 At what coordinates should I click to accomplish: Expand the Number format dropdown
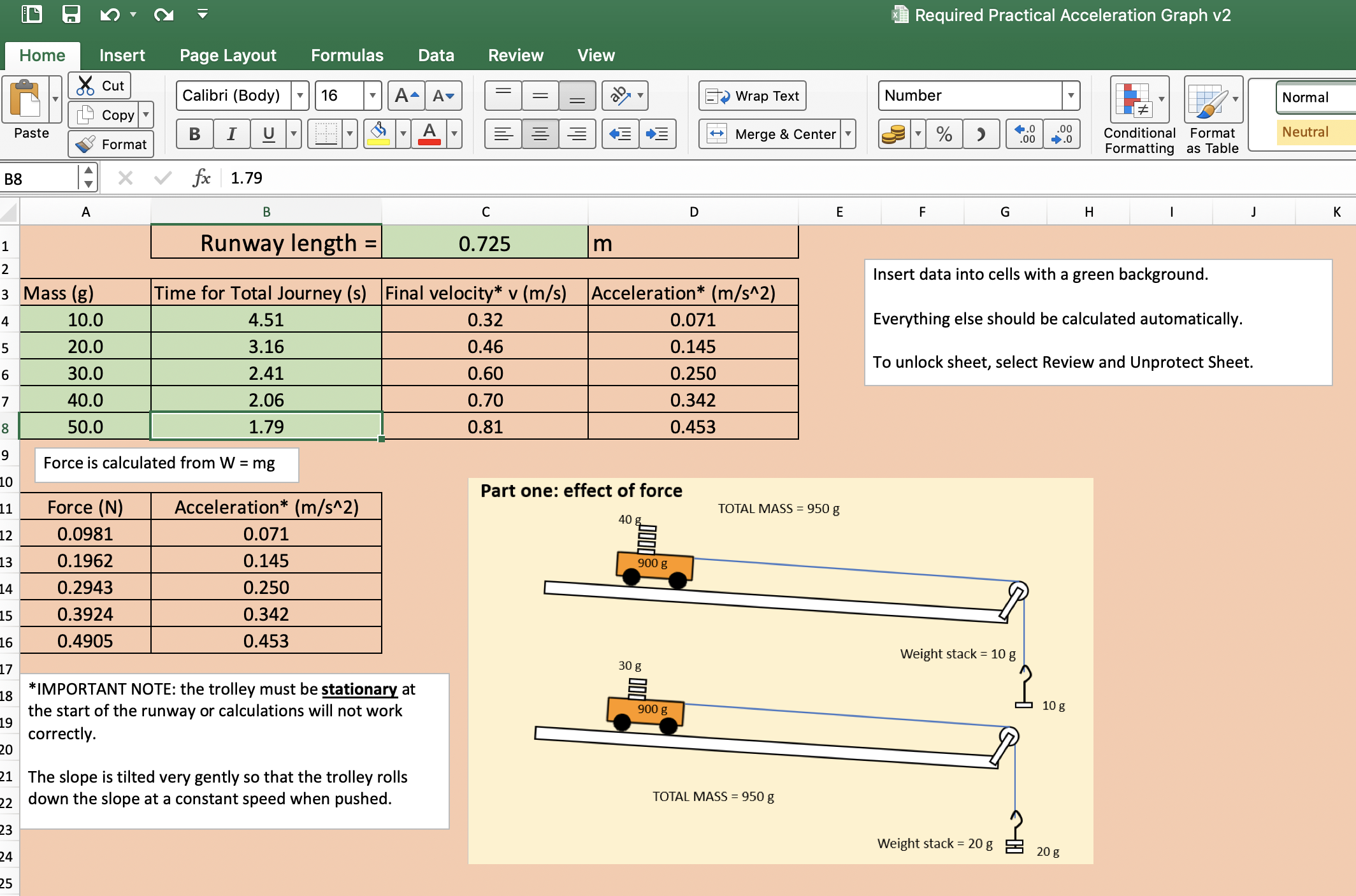[x=1071, y=96]
